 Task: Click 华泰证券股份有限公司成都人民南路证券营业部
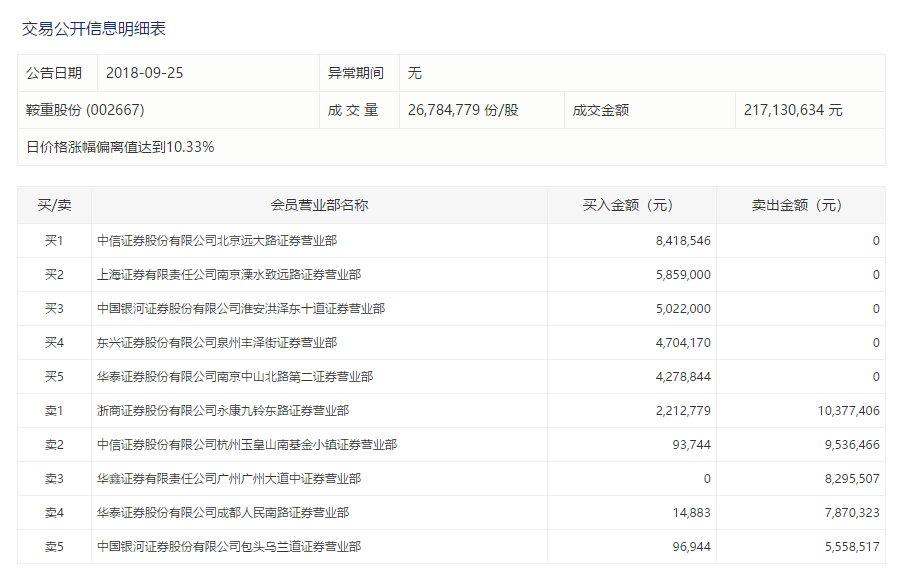click(x=223, y=513)
